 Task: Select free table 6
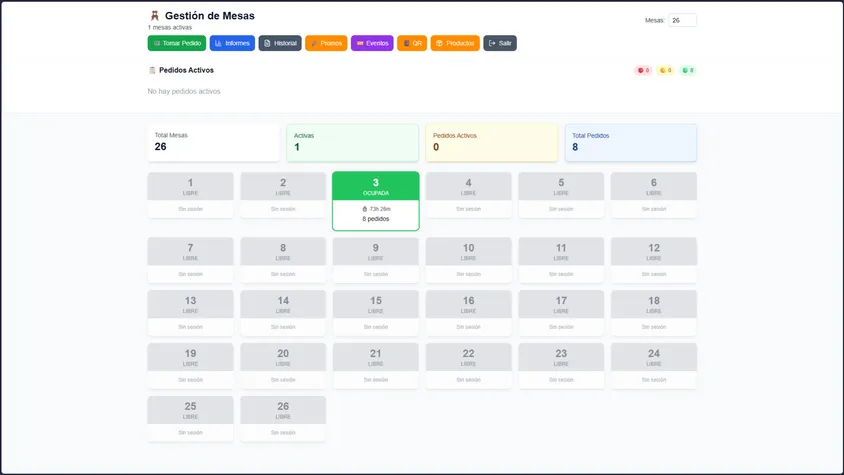653,195
